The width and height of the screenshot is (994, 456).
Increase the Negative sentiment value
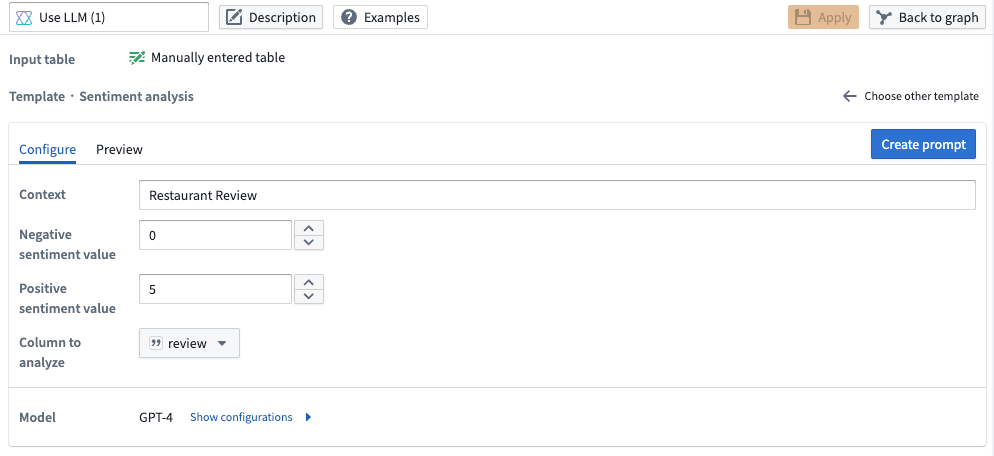[x=309, y=228]
